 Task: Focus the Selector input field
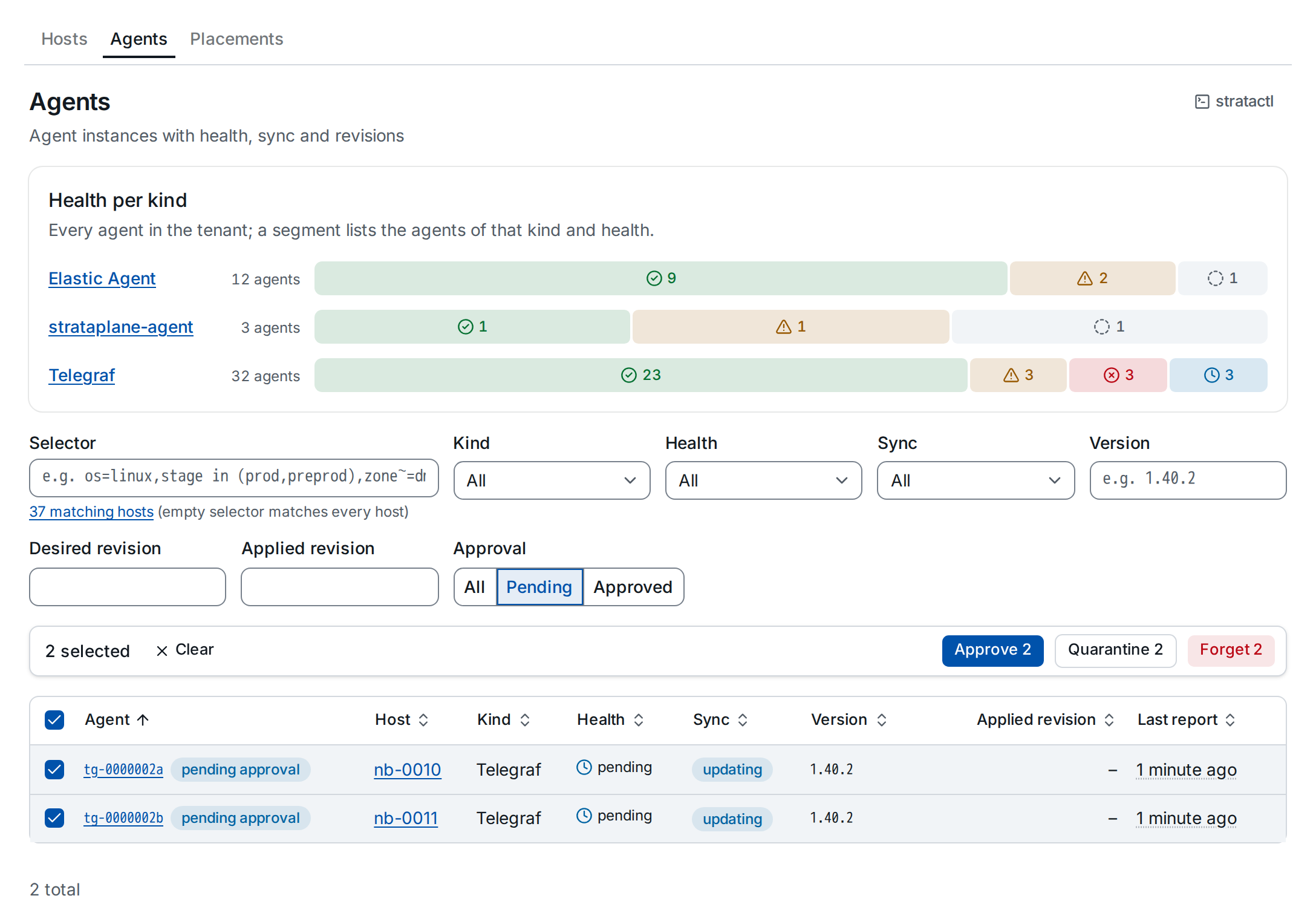click(233, 478)
